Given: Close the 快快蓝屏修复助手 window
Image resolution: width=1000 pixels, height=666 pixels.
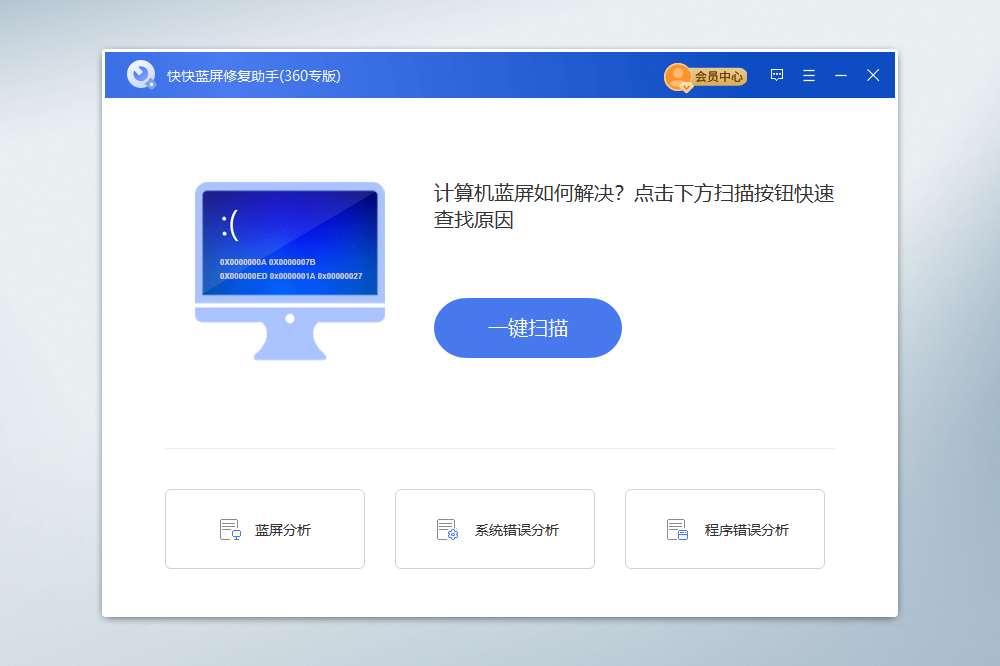Looking at the screenshot, I should point(873,75).
